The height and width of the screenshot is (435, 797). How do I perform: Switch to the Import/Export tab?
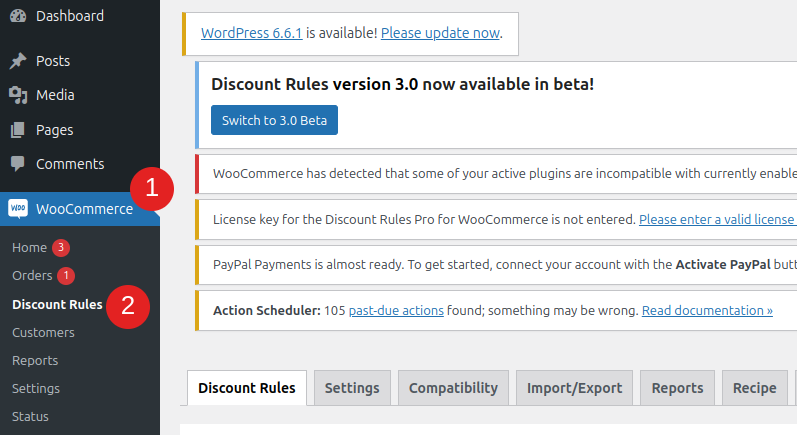[574, 388]
